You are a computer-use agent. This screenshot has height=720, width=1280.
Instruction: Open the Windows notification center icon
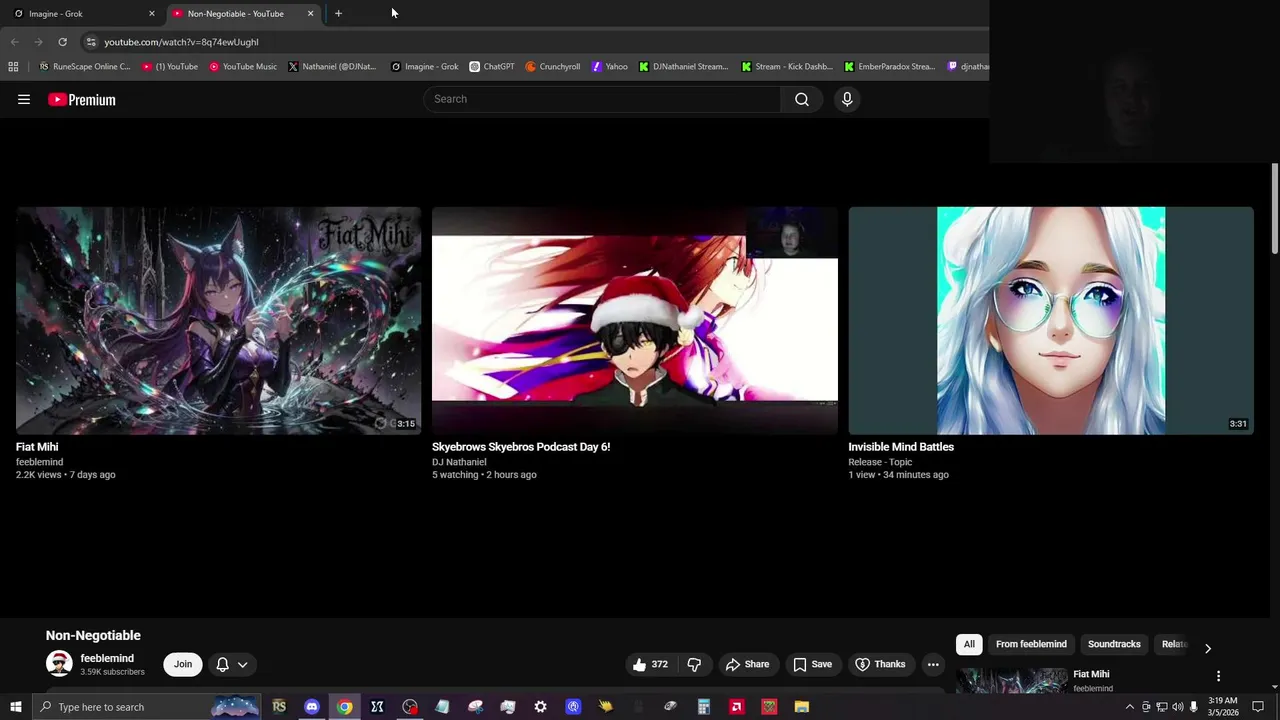tap(1258, 707)
